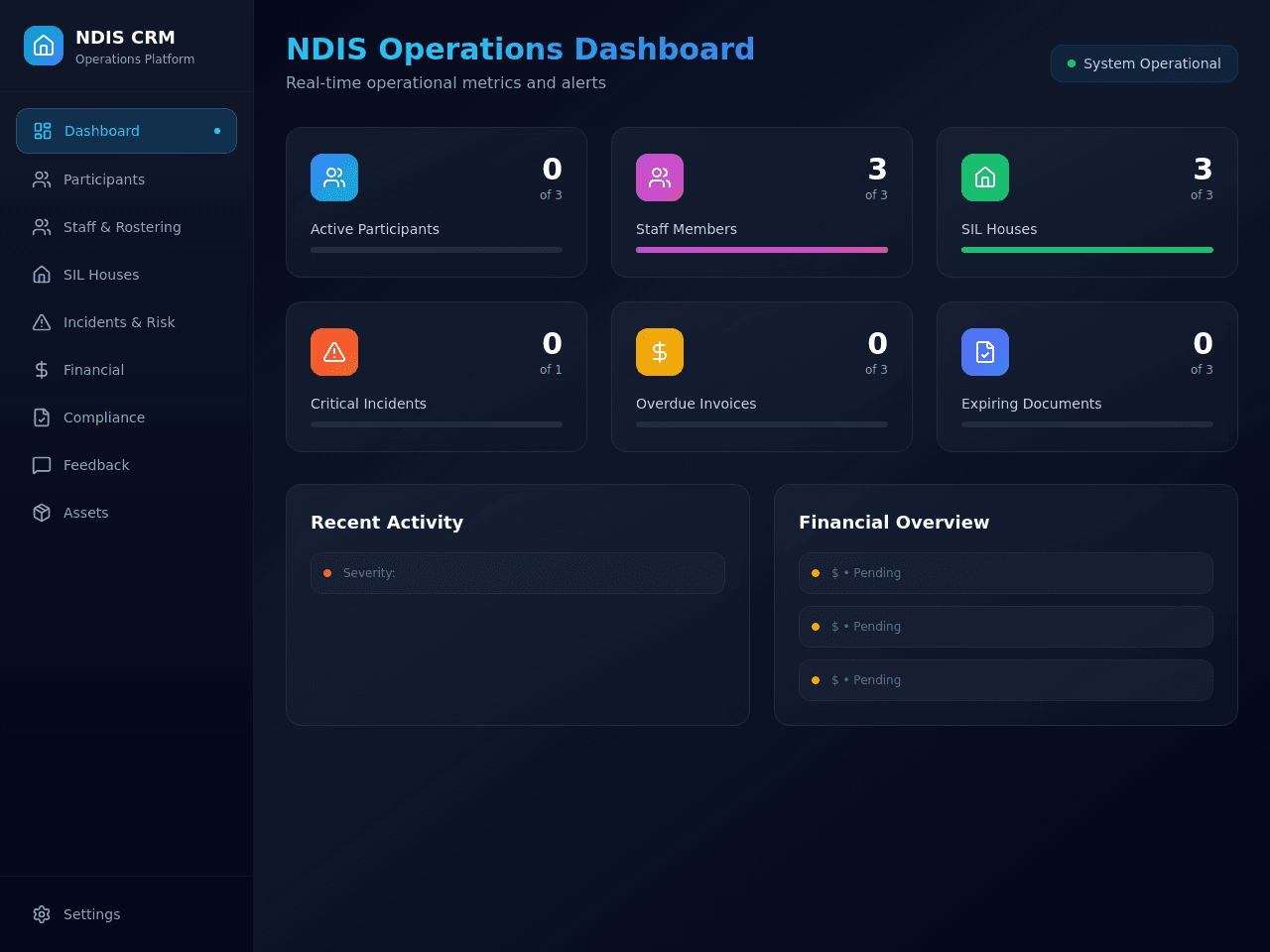Open Staff & Rostering in the sidebar

[126, 227]
